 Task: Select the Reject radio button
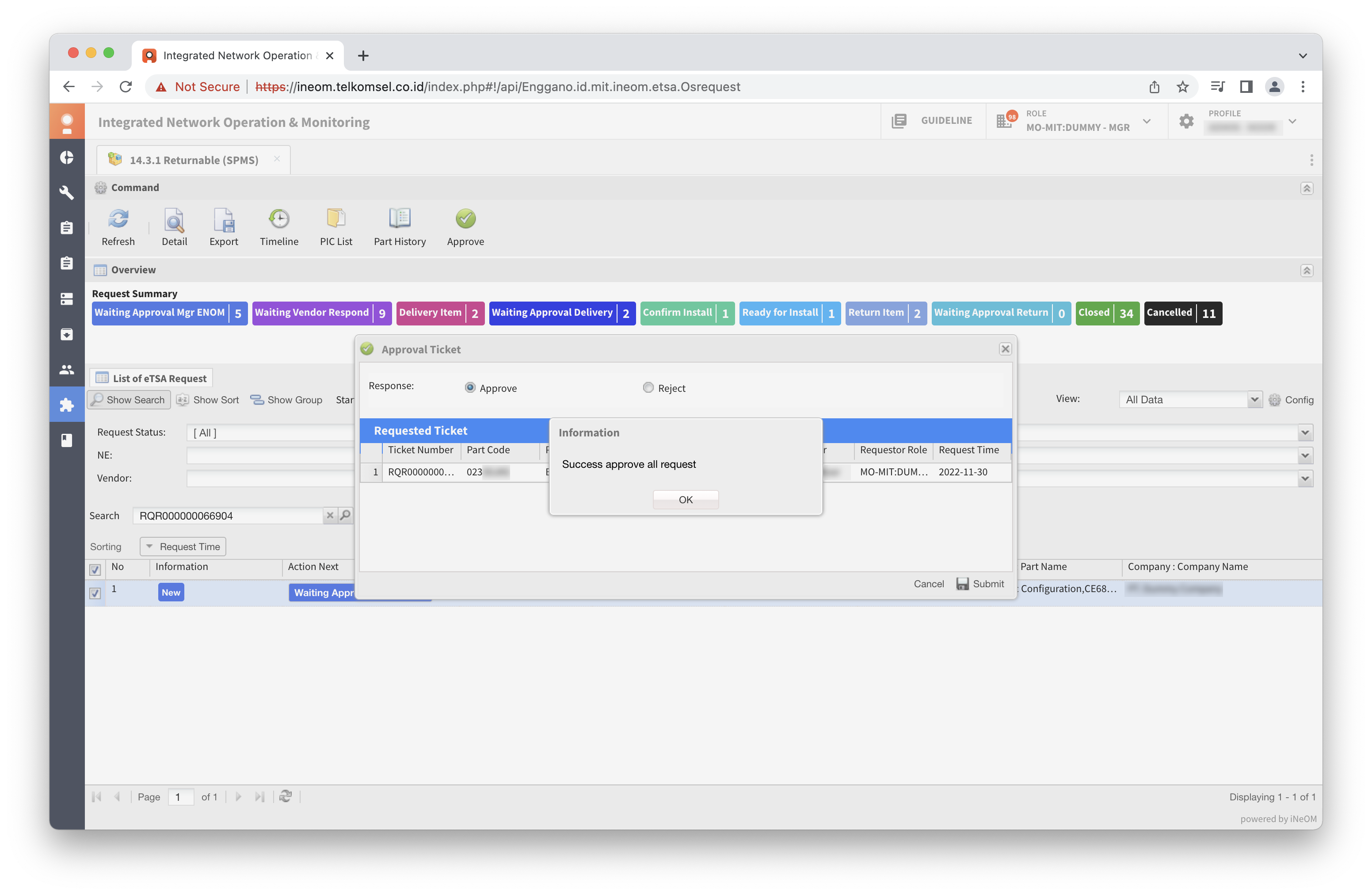[x=648, y=387]
